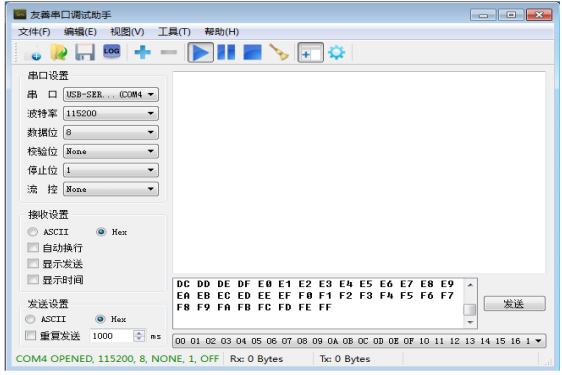The width and height of the screenshot is (562, 375).
Task: Open the 帮助(H) menu
Action: (x=222, y=32)
